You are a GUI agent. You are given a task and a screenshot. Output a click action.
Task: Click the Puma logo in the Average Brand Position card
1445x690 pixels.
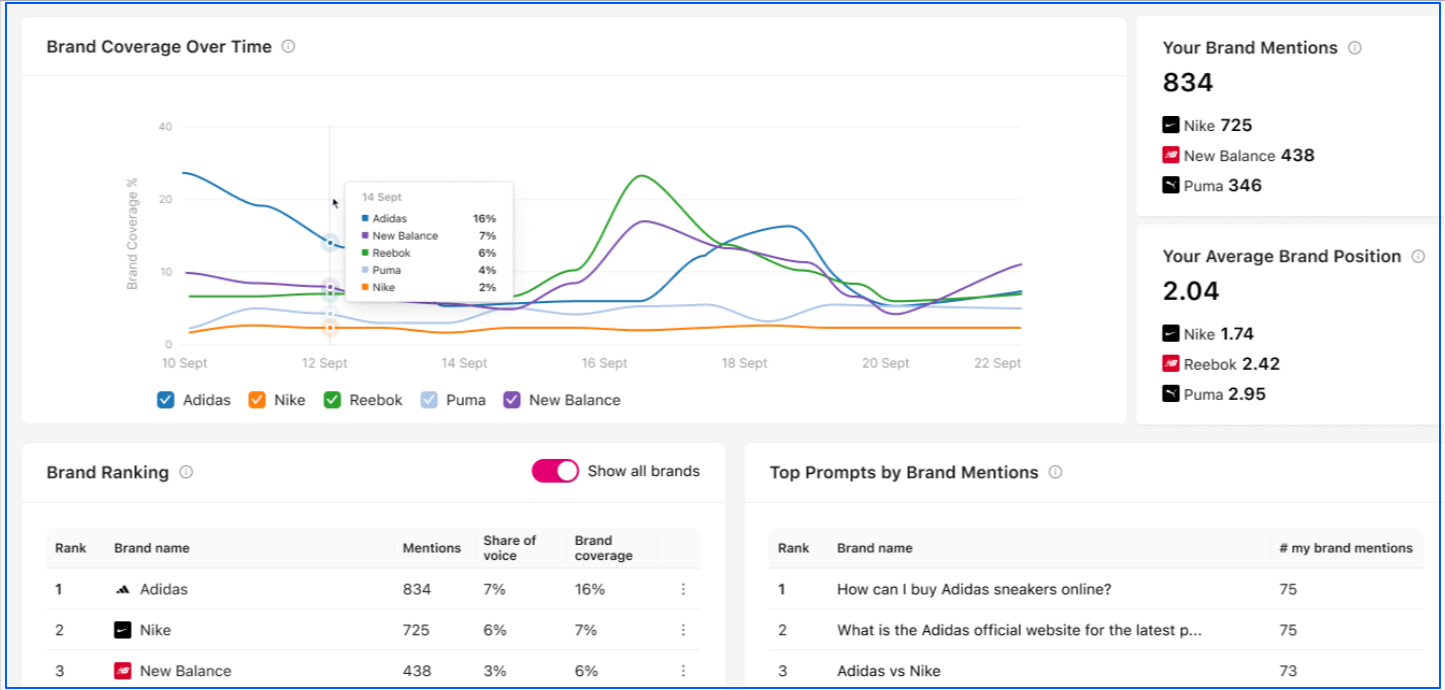(x=1171, y=394)
